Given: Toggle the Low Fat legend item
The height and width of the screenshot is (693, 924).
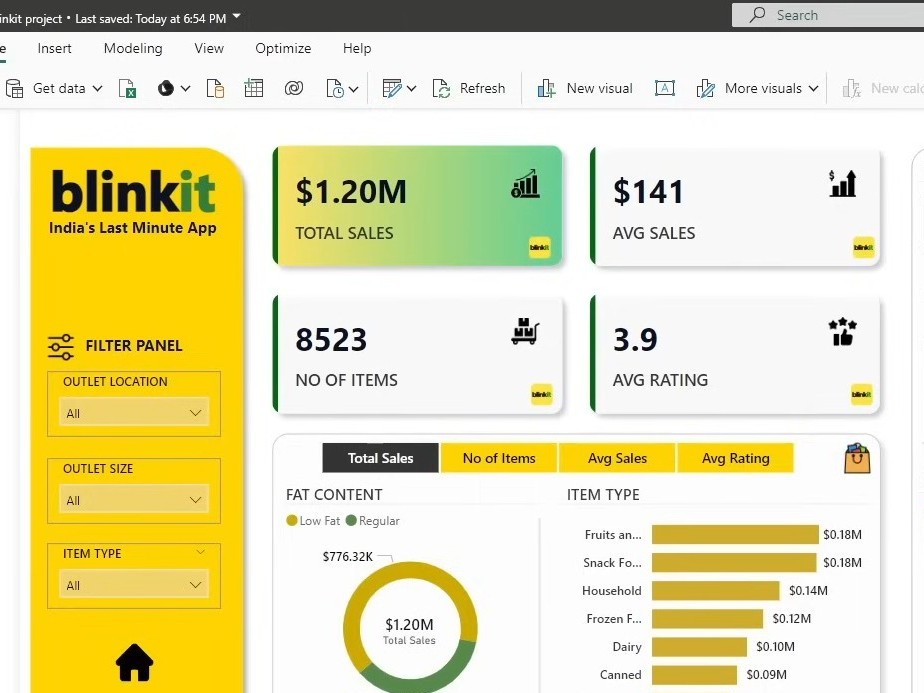Looking at the screenshot, I should click(x=313, y=521).
